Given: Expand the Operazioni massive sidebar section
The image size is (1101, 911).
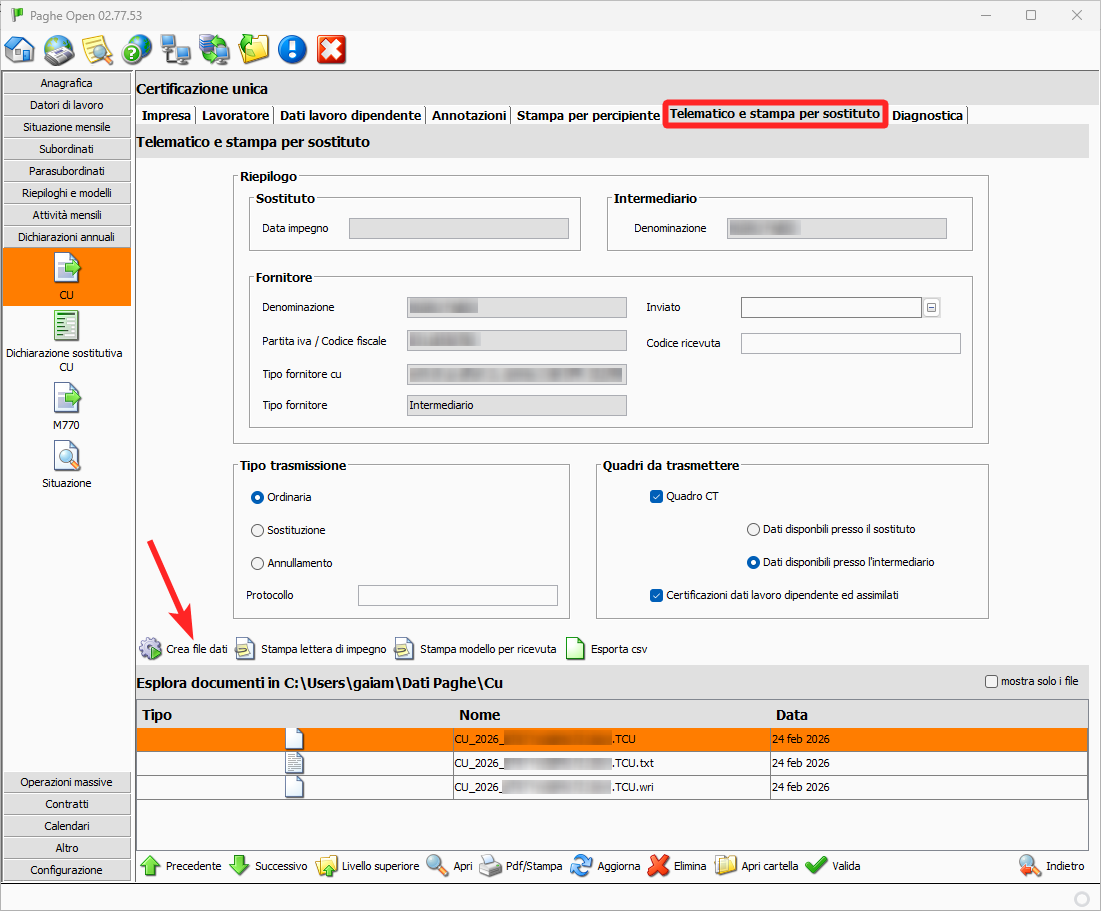Looking at the screenshot, I should pyautogui.click(x=66, y=782).
